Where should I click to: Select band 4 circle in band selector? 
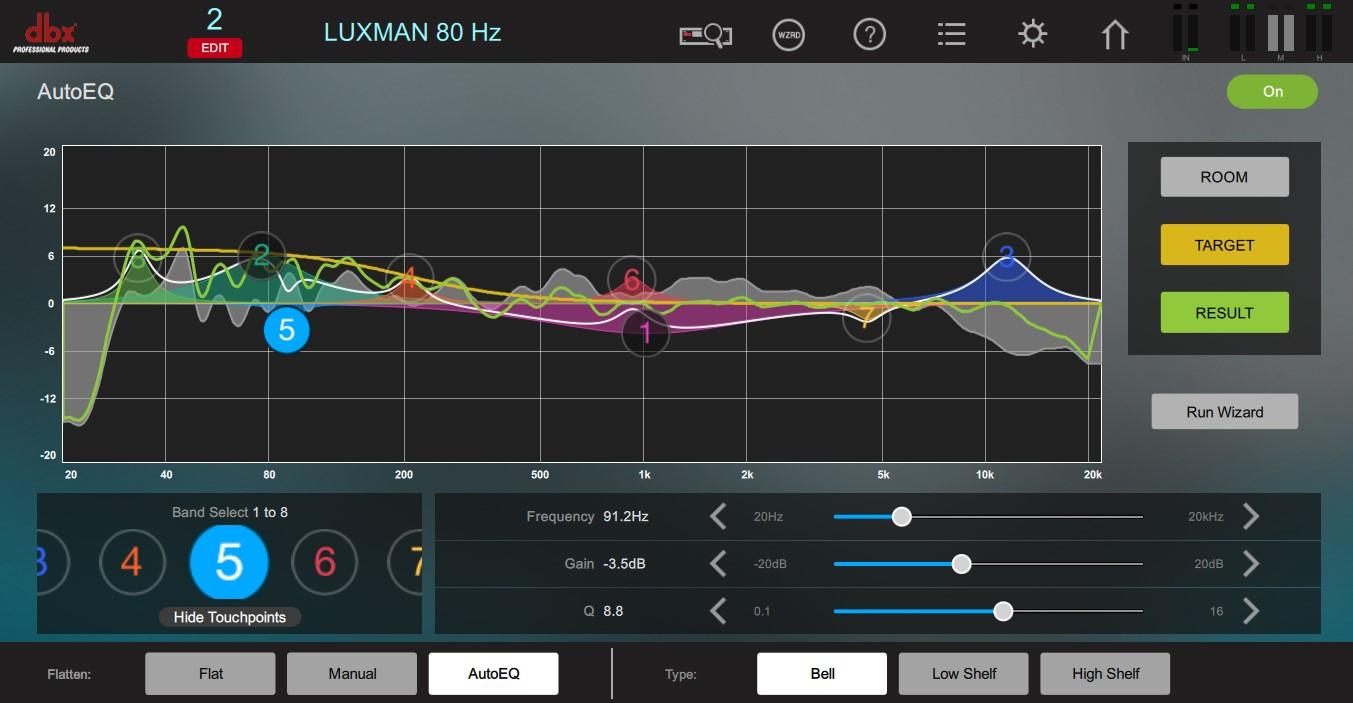[x=132, y=563]
